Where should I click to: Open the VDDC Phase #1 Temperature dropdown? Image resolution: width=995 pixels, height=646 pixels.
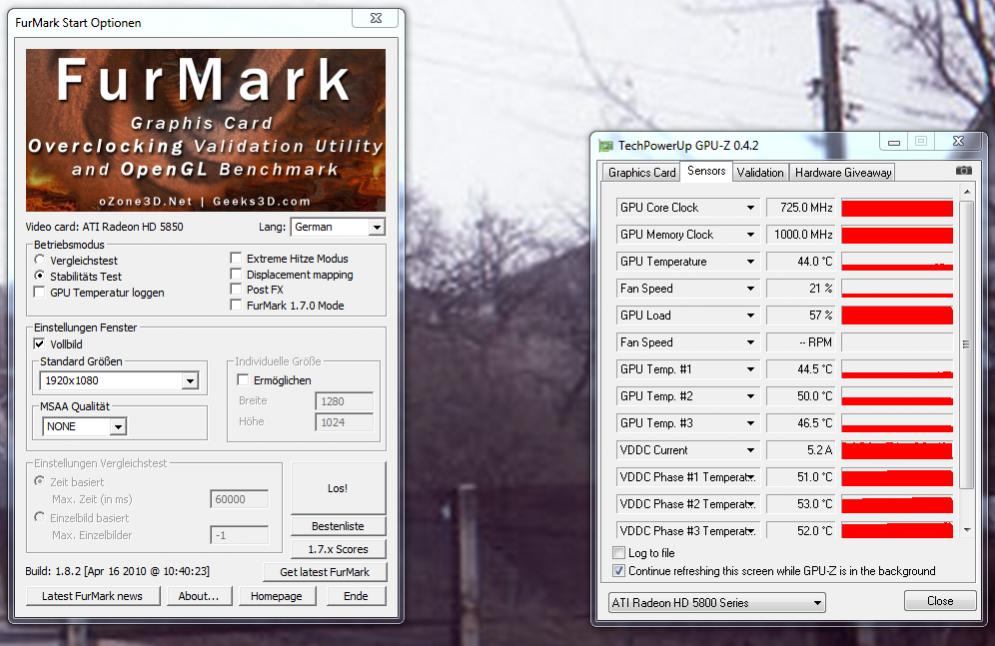pyautogui.click(x=751, y=477)
